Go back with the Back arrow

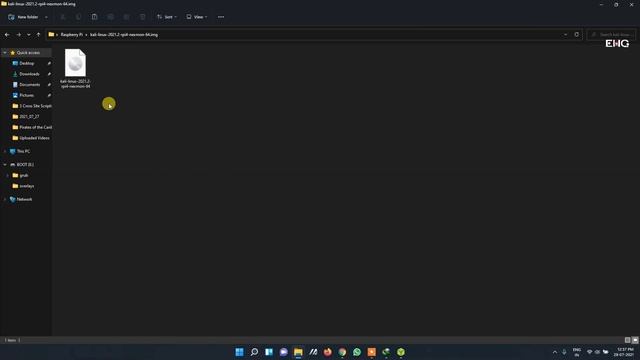click(7, 35)
